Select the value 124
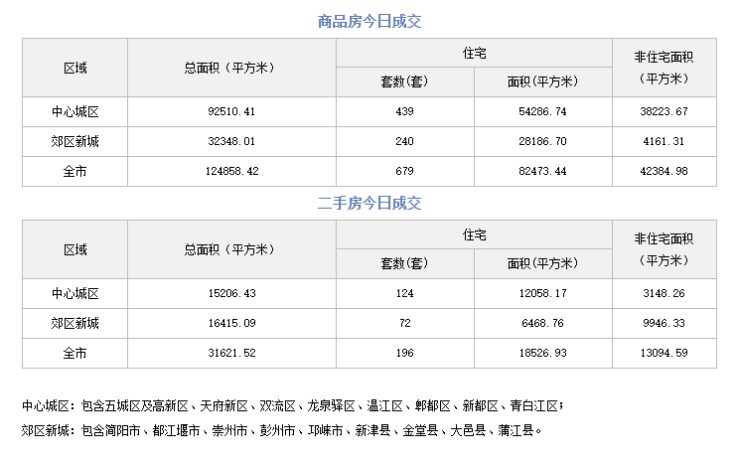740x463 pixels. click(x=404, y=294)
